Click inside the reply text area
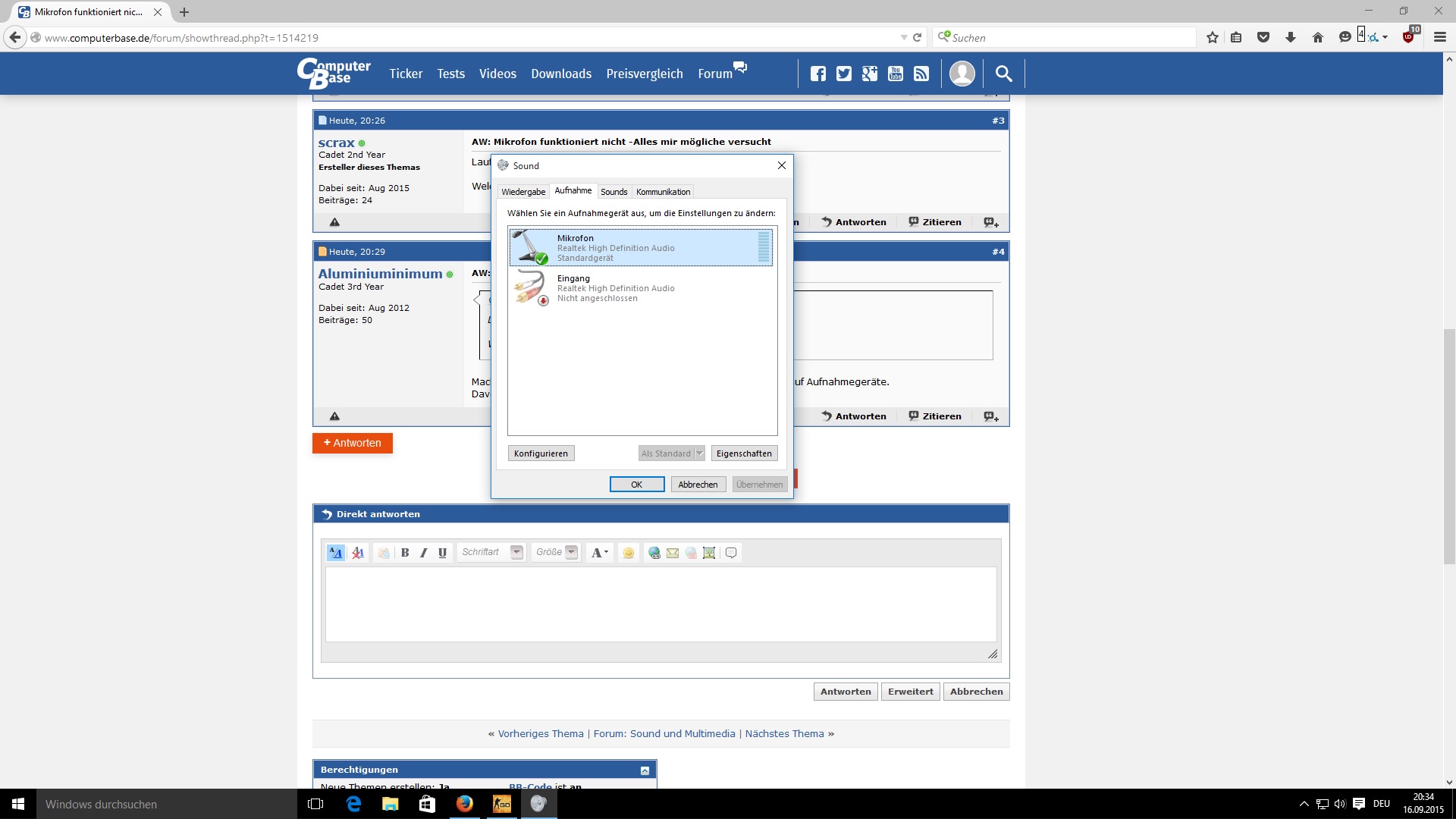This screenshot has width=1456, height=819. tap(660, 604)
